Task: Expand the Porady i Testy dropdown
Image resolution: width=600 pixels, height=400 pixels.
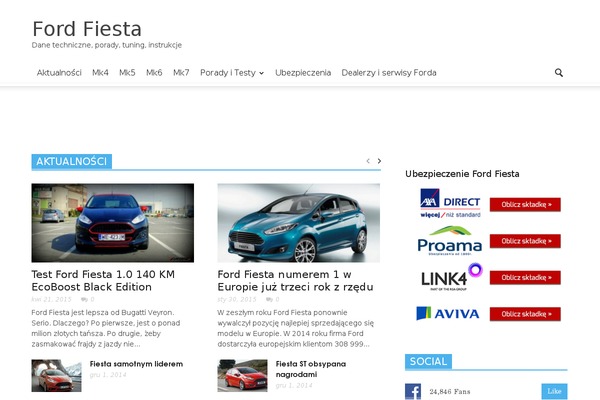Action: coord(232,73)
